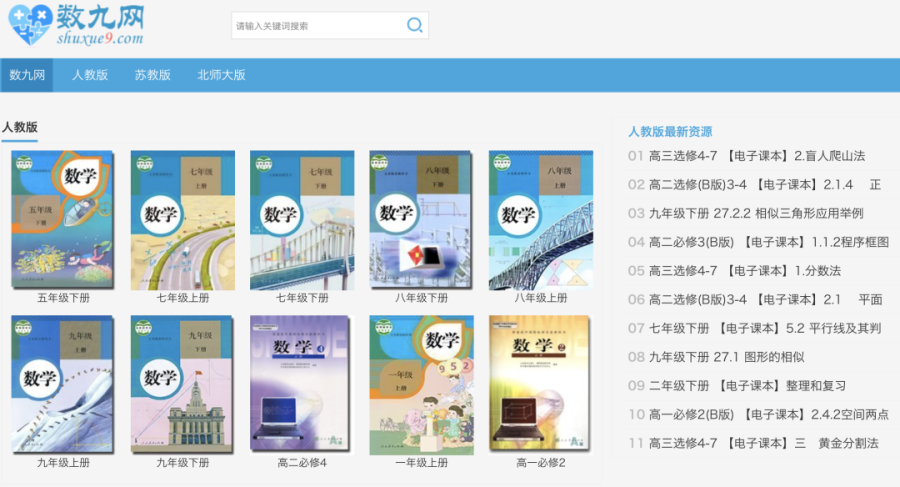
Task: Click the 七年级下册 caption link
Action: tap(302, 298)
